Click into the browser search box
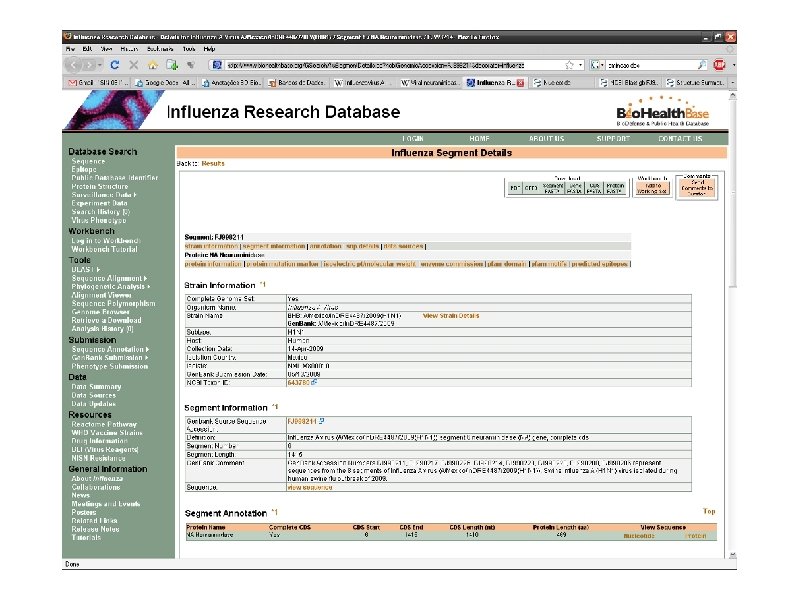Viewport: 800px width, 600px height. pyautogui.click(x=651, y=65)
